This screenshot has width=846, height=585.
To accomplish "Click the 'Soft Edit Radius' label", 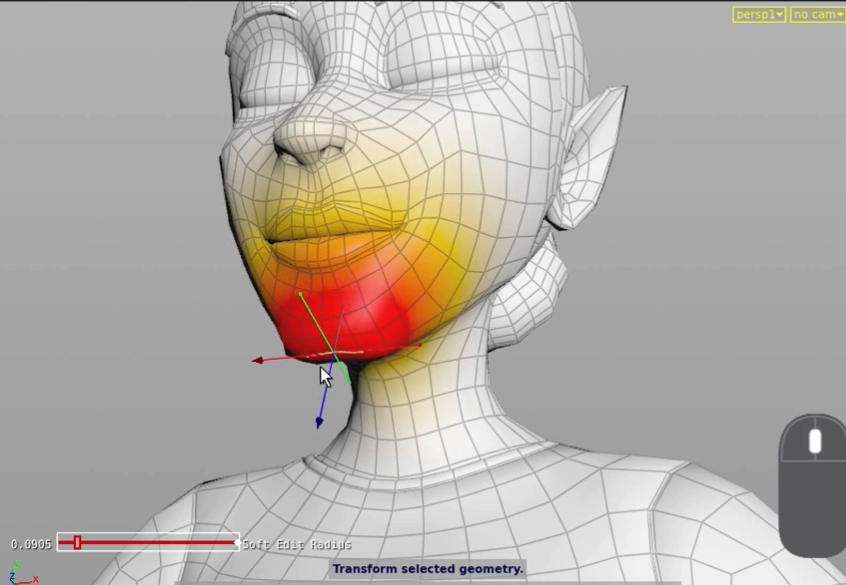I will tap(297, 545).
